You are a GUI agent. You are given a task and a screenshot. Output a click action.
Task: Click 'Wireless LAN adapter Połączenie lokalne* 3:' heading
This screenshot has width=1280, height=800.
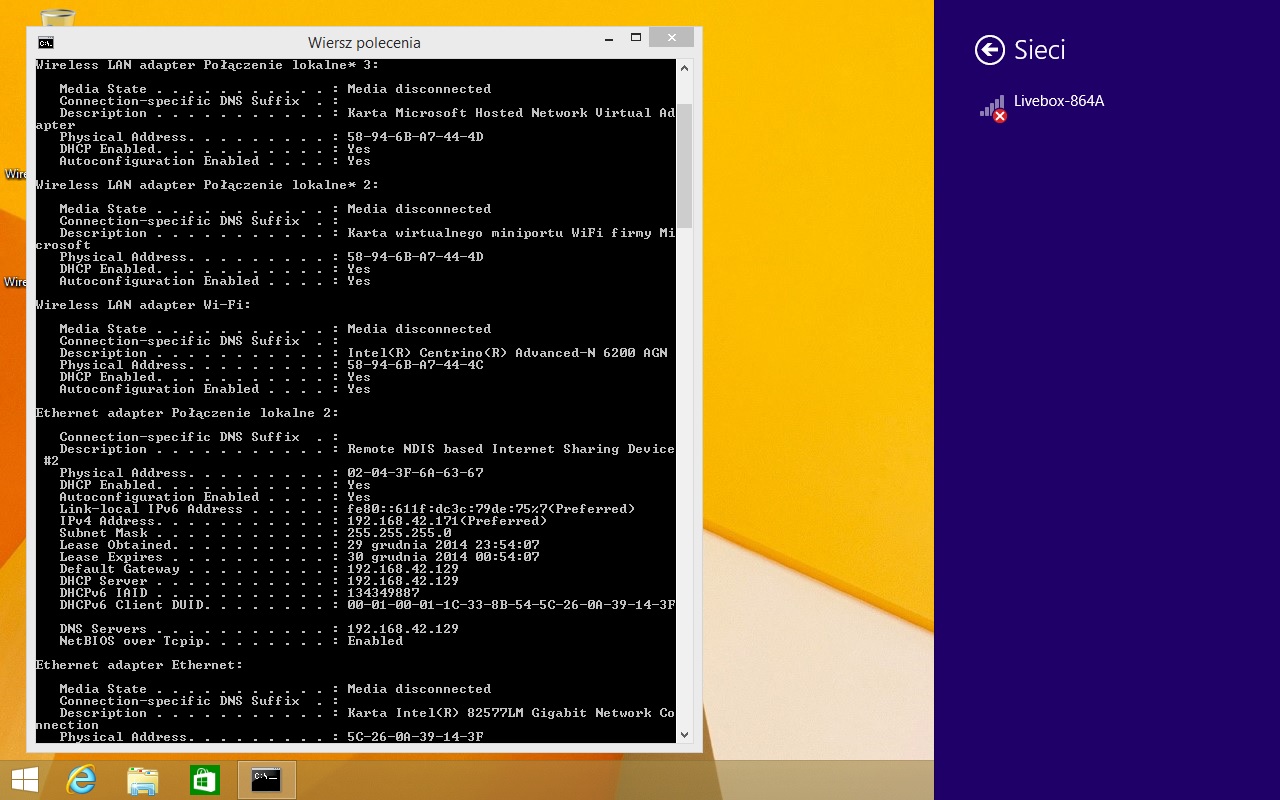[207, 65]
